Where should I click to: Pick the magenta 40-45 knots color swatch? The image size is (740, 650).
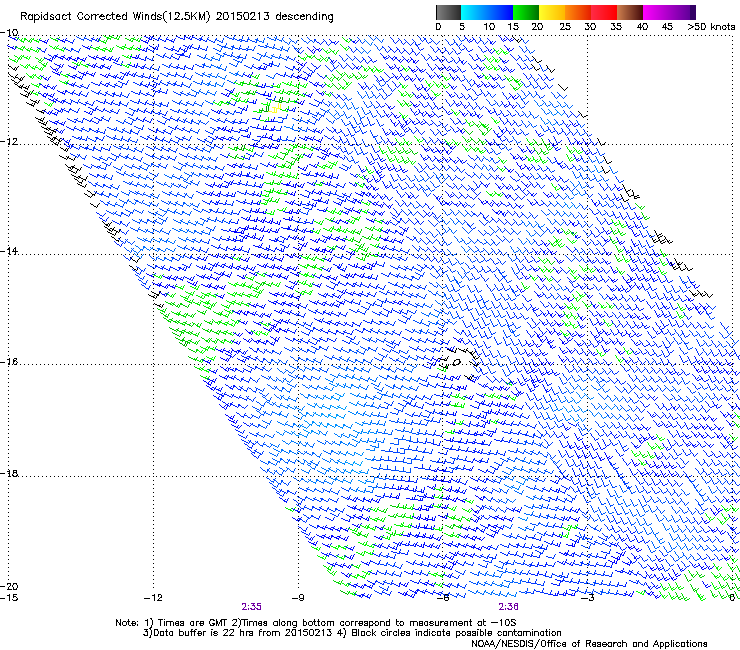click(656, 12)
